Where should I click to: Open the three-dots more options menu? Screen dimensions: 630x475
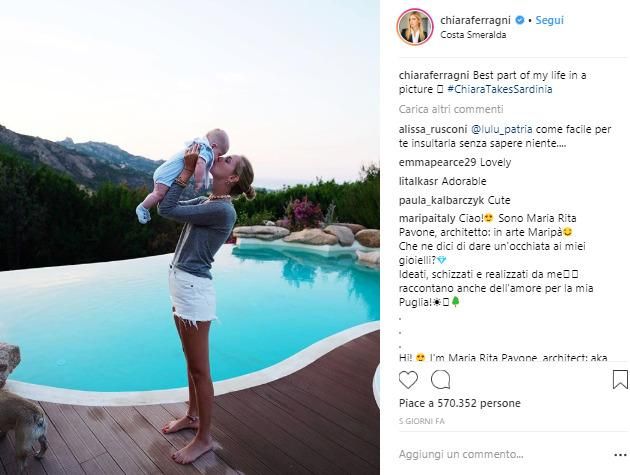point(620,455)
